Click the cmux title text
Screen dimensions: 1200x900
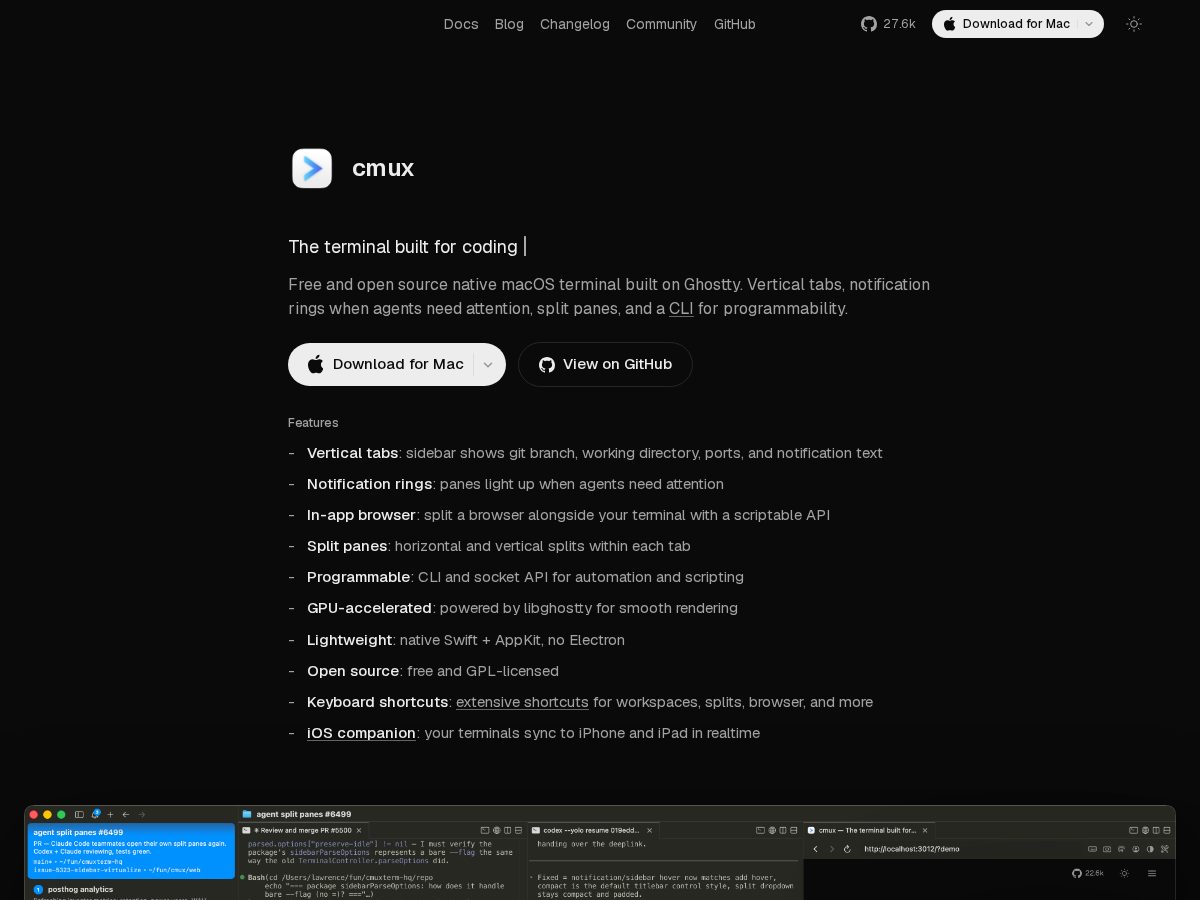[383, 168]
